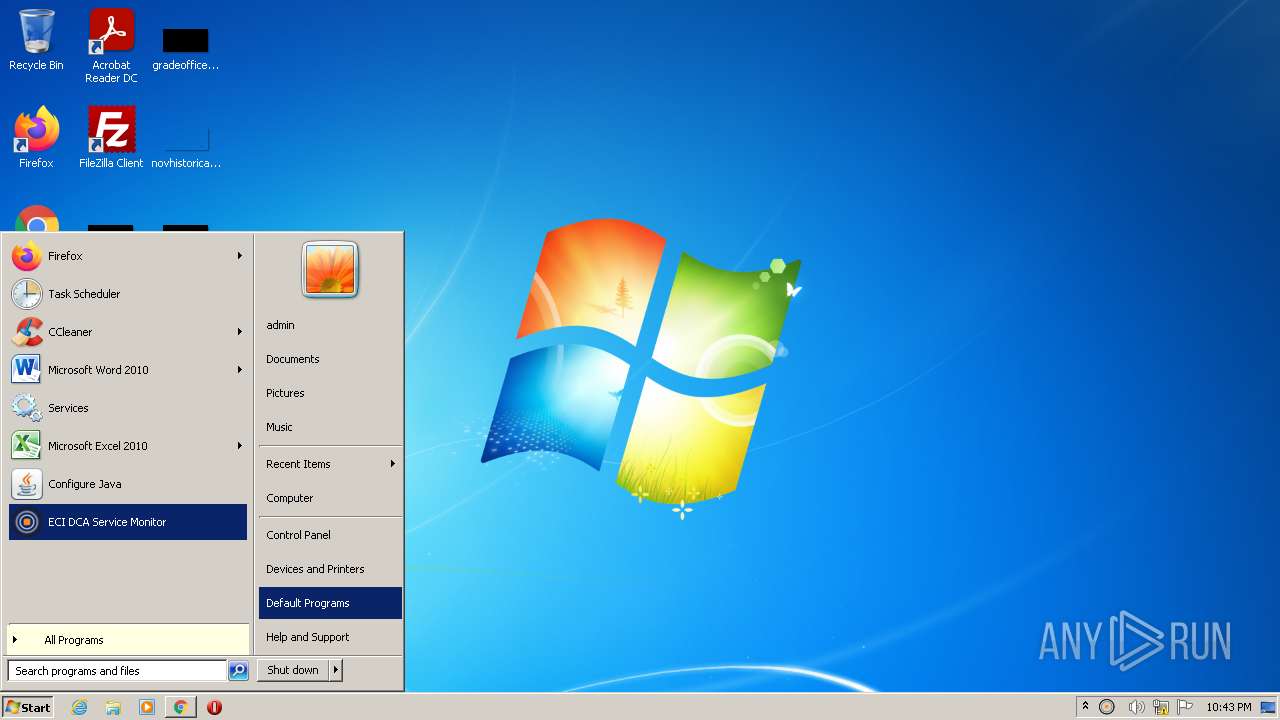Expand All Programs list
Screen dimensions: 1280x720
128,640
